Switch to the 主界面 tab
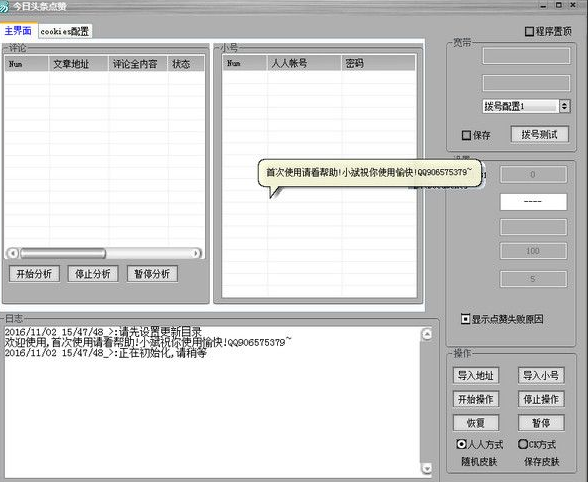This screenshot has width=588, height=482. coord(18,30)
